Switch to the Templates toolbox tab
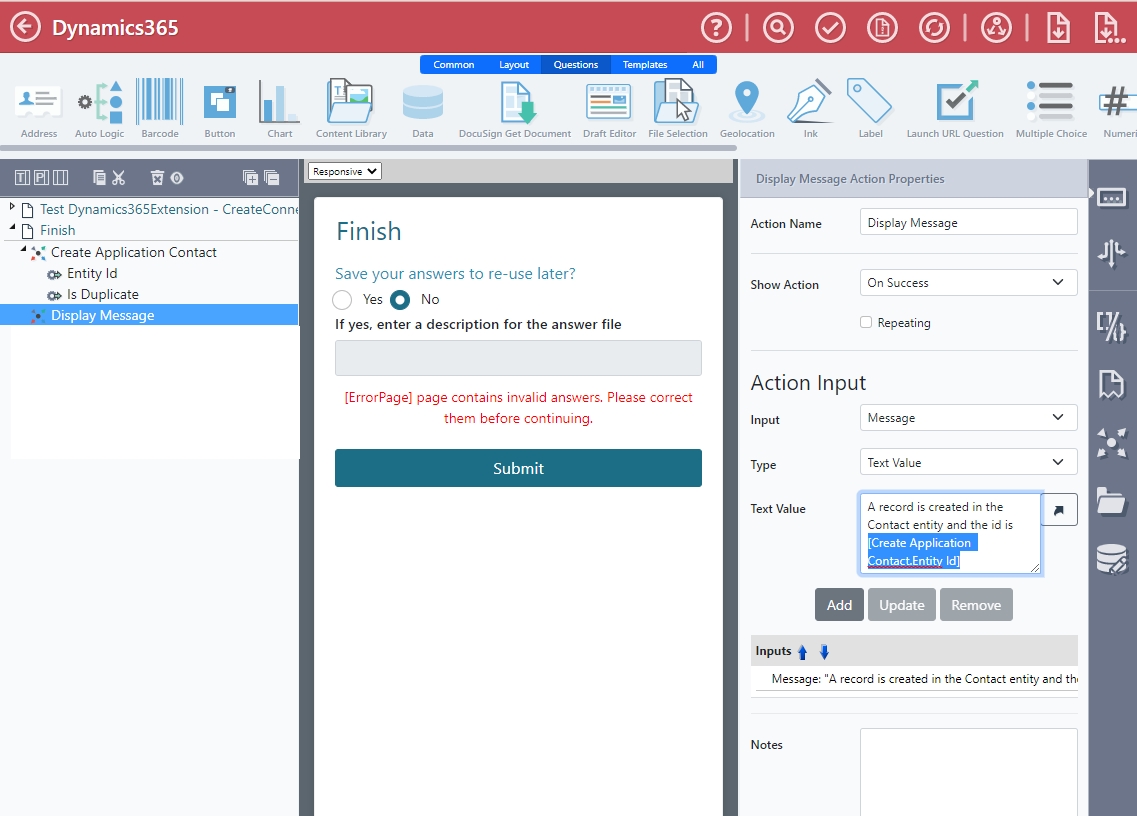This screenshot has height=816, width=1137. click(x=645, y=65)
